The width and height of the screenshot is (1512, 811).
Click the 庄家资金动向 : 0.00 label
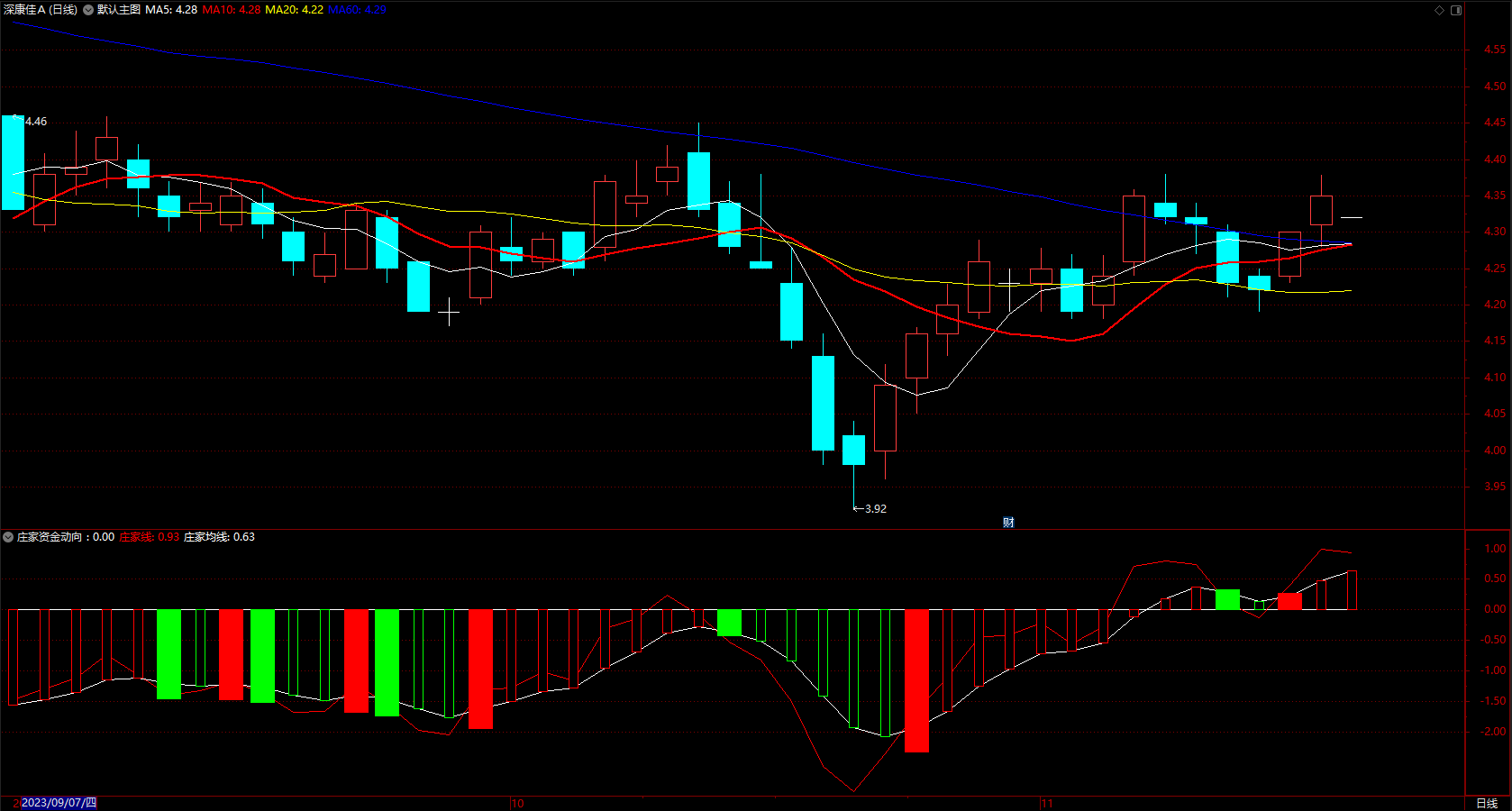pos(66,537)
